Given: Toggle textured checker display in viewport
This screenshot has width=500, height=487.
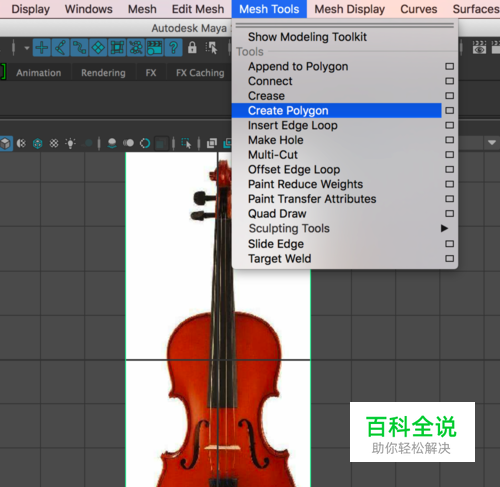Looking at the screenshot, I should click(54, 143).
